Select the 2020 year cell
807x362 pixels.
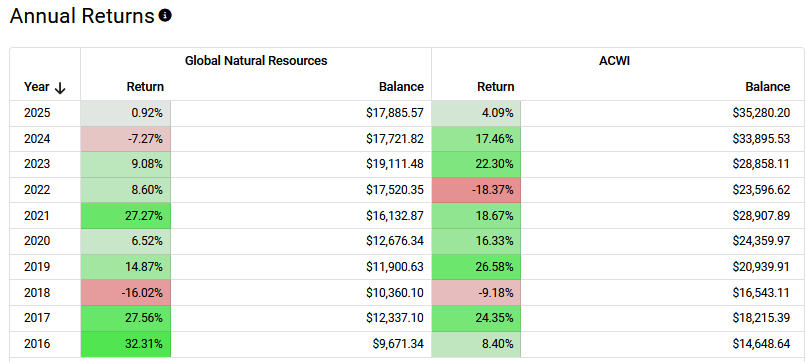45,241
